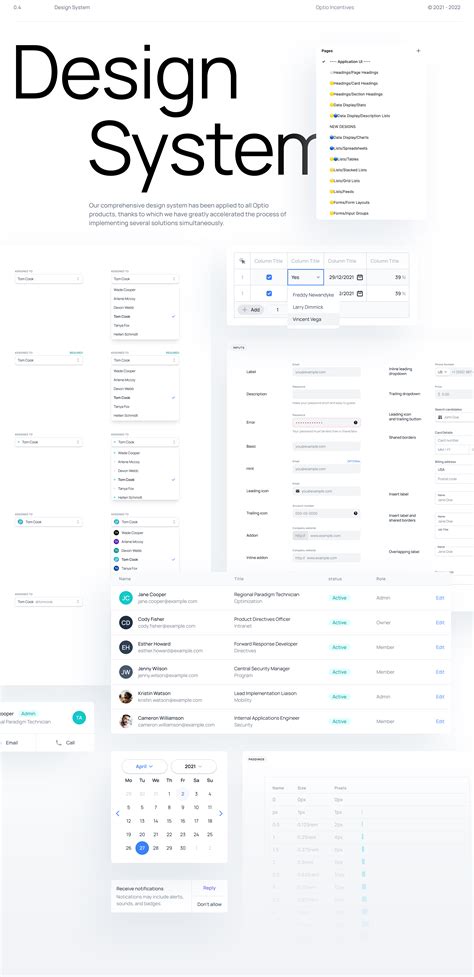Image resolution: width=474 pixels, height=977 pixels.
Task: Click the error icon in the red password field
Action: (x=356, y=422)
